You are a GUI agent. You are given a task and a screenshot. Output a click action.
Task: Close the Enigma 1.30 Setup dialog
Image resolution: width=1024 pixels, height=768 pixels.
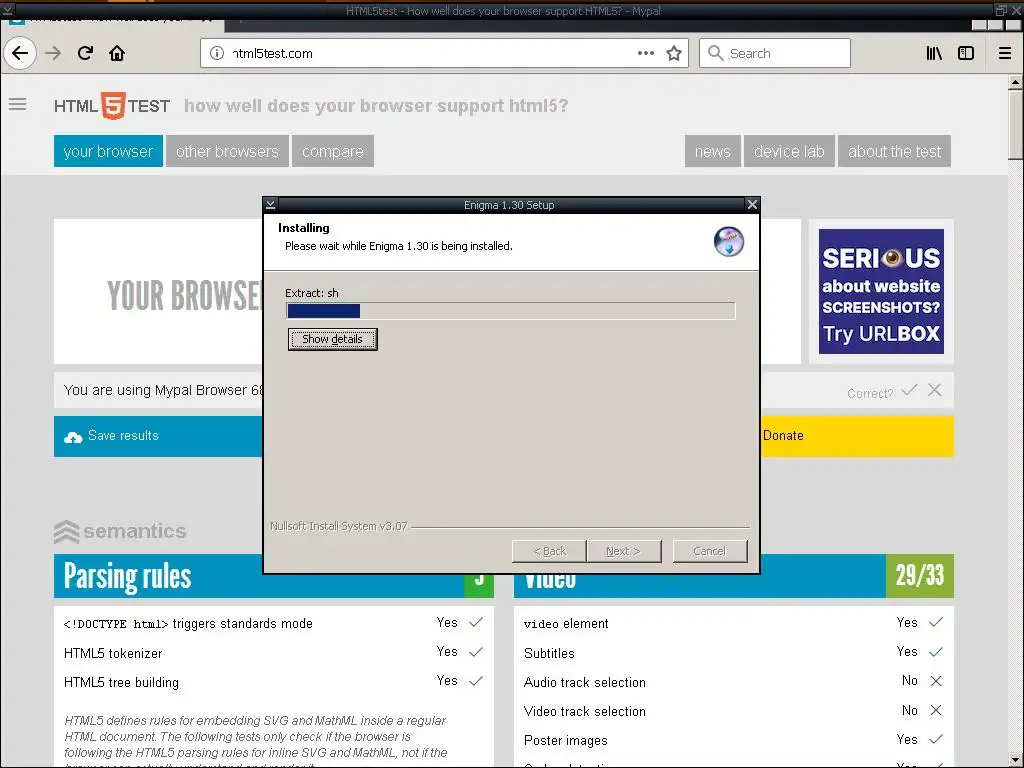pos(752,204)
